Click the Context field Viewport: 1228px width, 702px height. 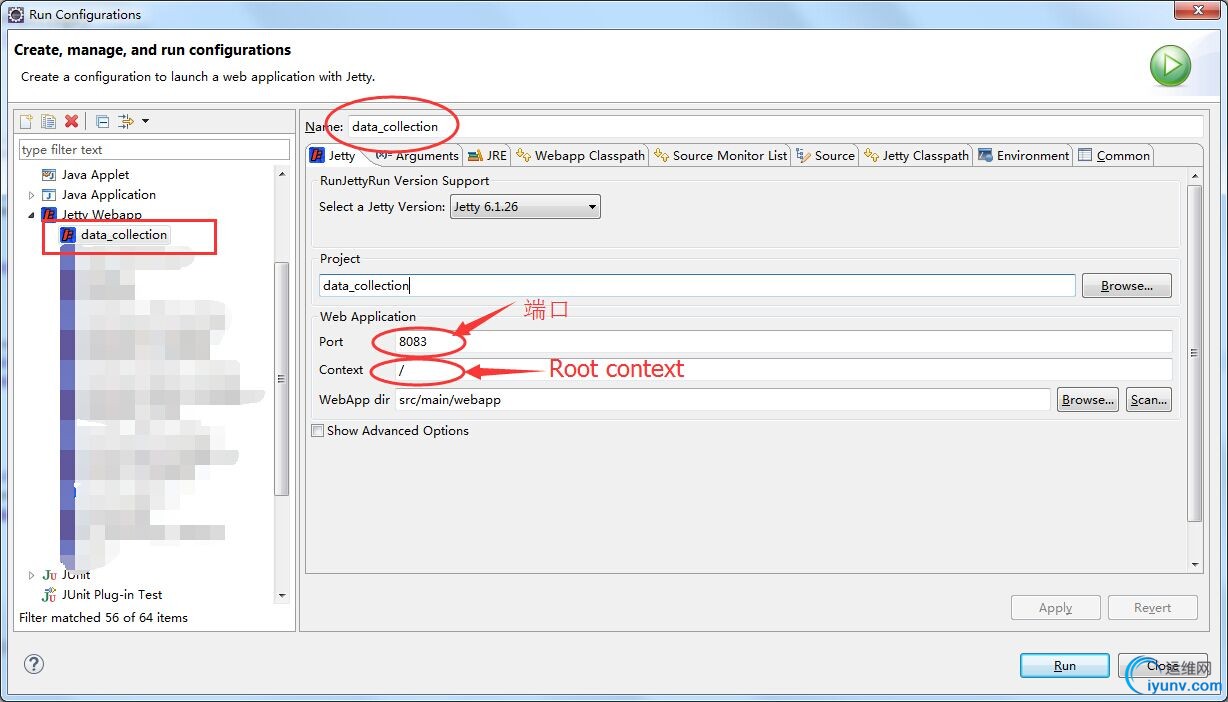784,370
